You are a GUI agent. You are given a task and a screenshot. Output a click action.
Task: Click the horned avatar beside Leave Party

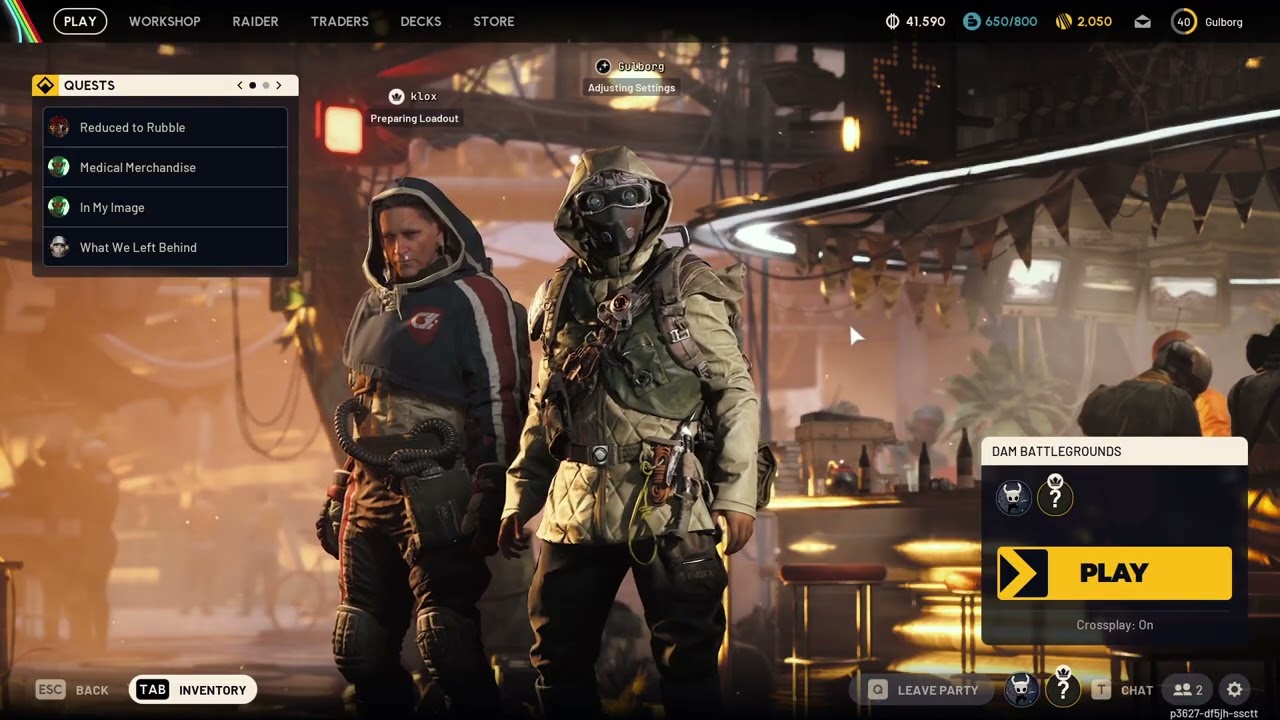tap(1021, 689)
